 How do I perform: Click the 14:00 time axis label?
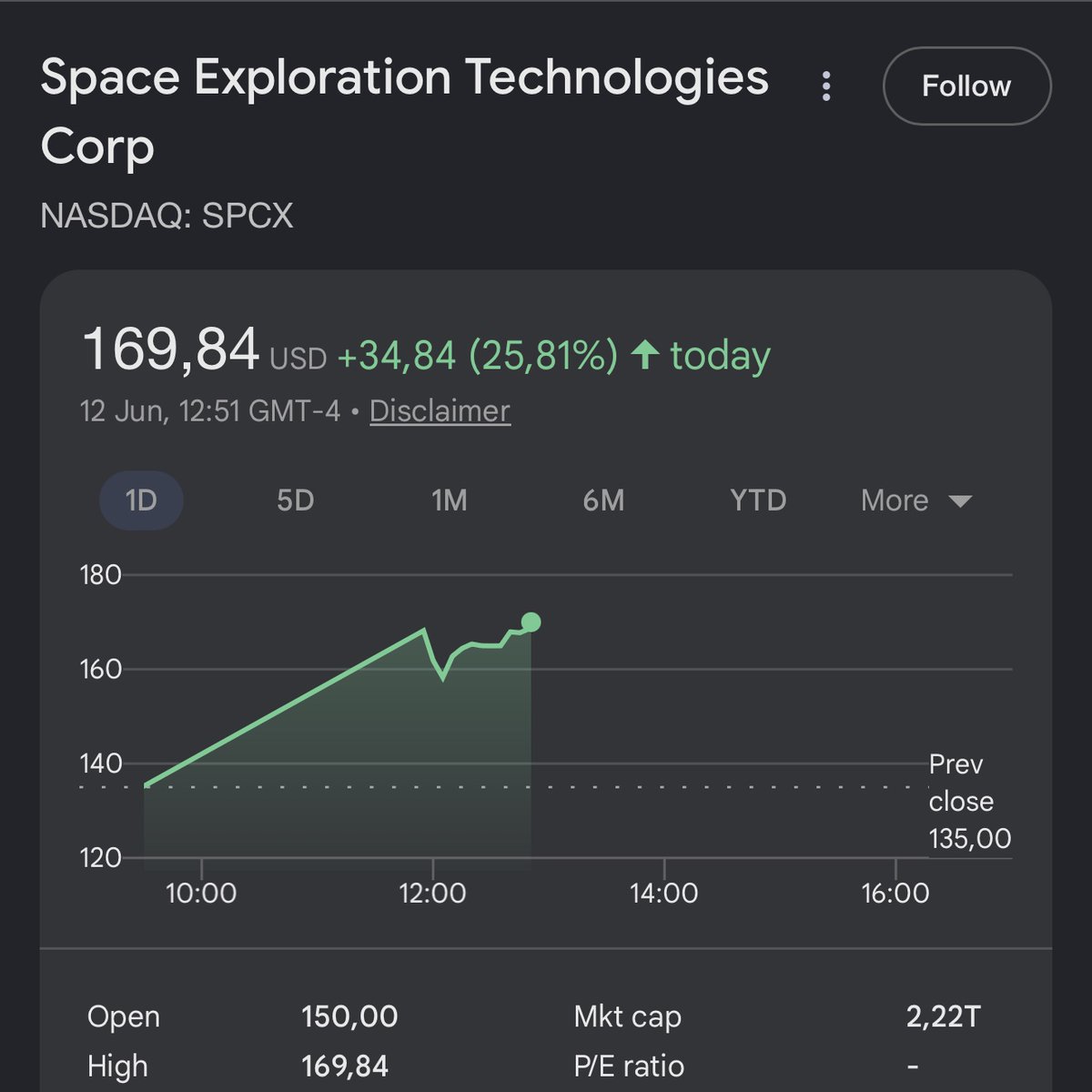[664, 893]
